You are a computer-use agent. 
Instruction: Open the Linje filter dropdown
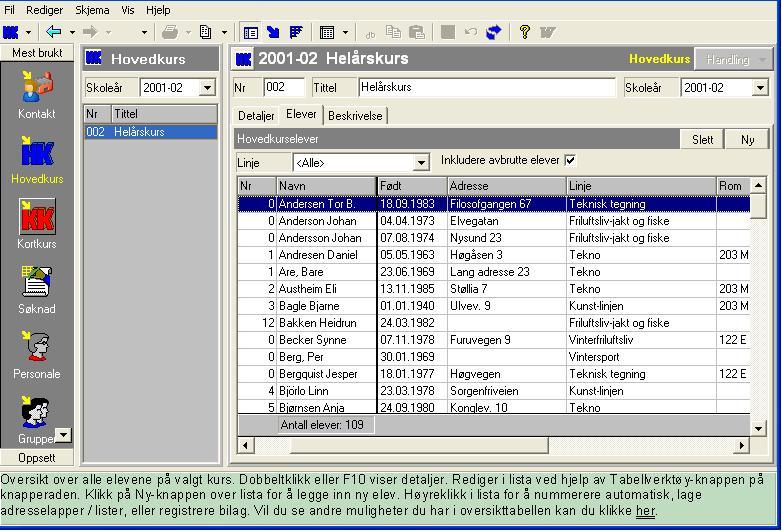[x=421, y=163]
